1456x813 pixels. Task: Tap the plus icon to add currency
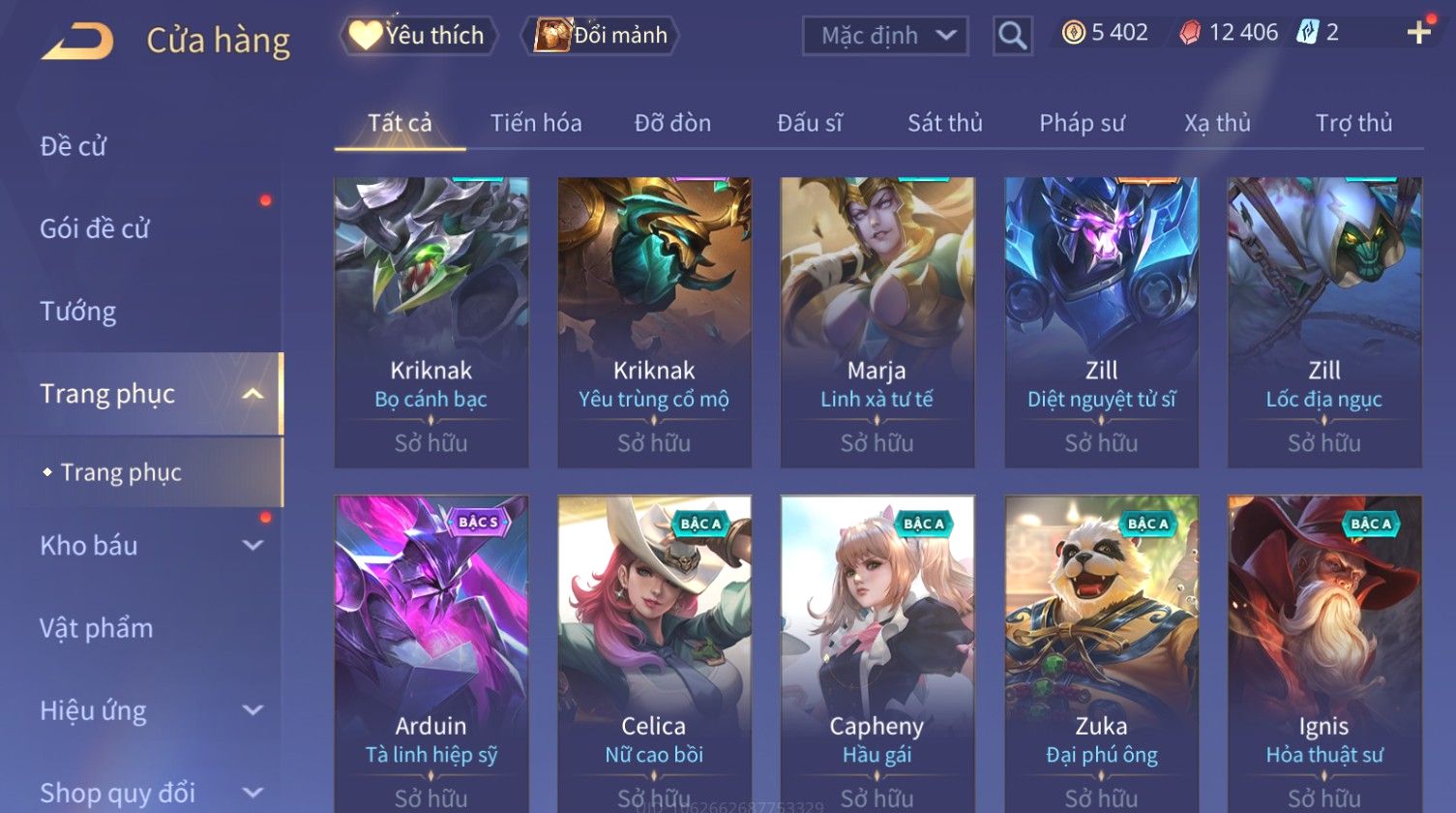coord(1418,33)
